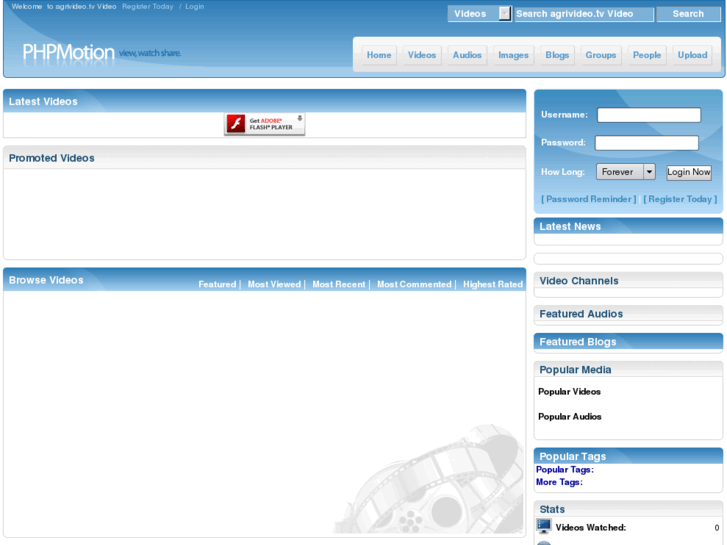Click the monitor icon beside Videos Watched
The image size is (727, 545).
pyautogui.click(x=544, y=526)
